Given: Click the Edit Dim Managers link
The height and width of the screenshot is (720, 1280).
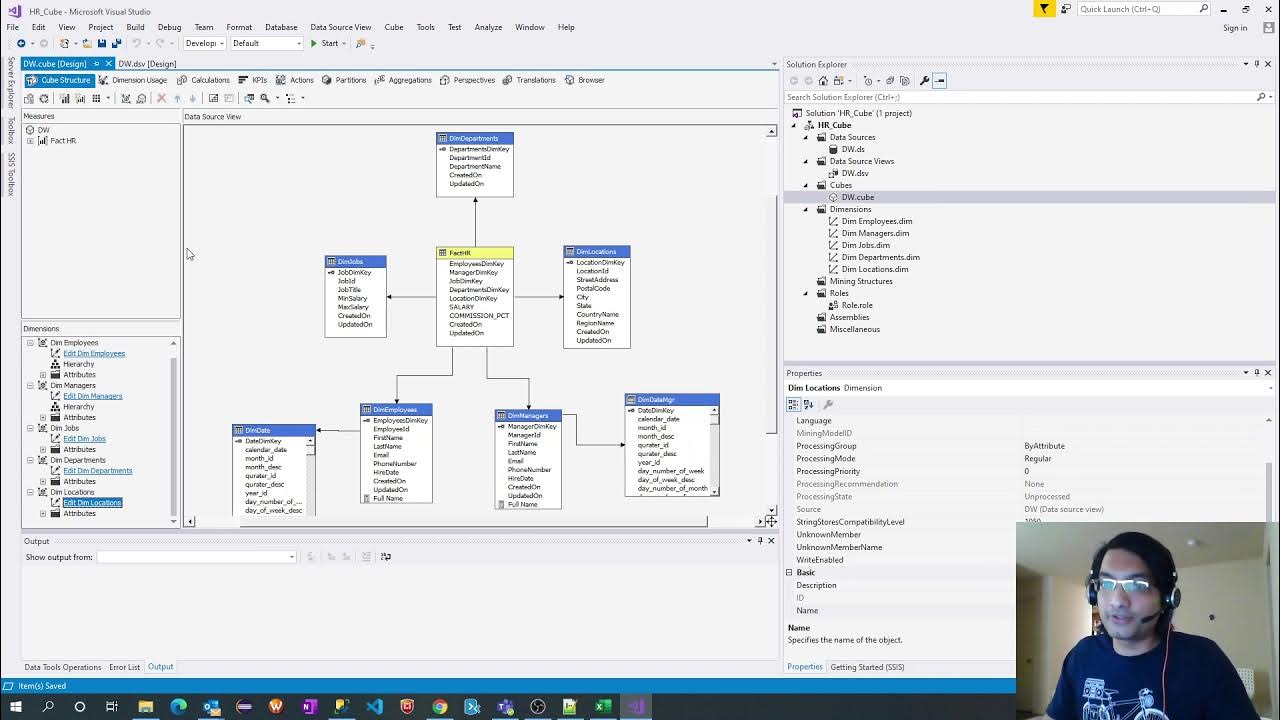Looking at the screenshot, I should tap(93, 396).
